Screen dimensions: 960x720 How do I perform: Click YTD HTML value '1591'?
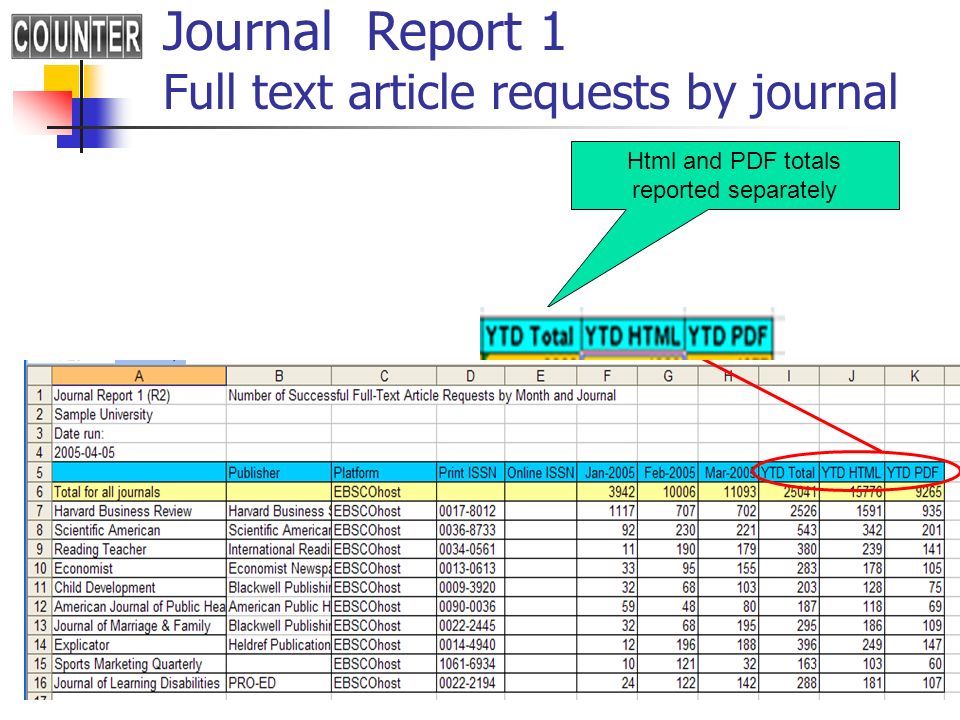[852, 510]
